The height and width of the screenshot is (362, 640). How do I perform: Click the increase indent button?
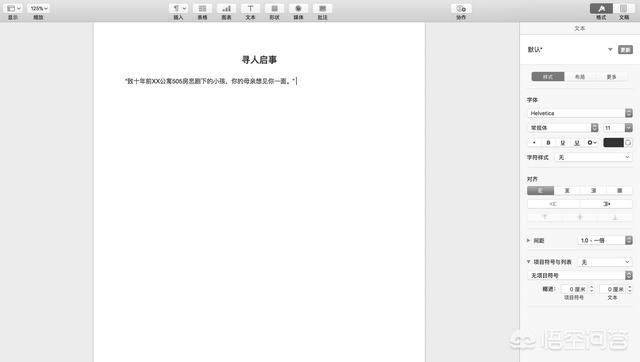coord(606,204)
